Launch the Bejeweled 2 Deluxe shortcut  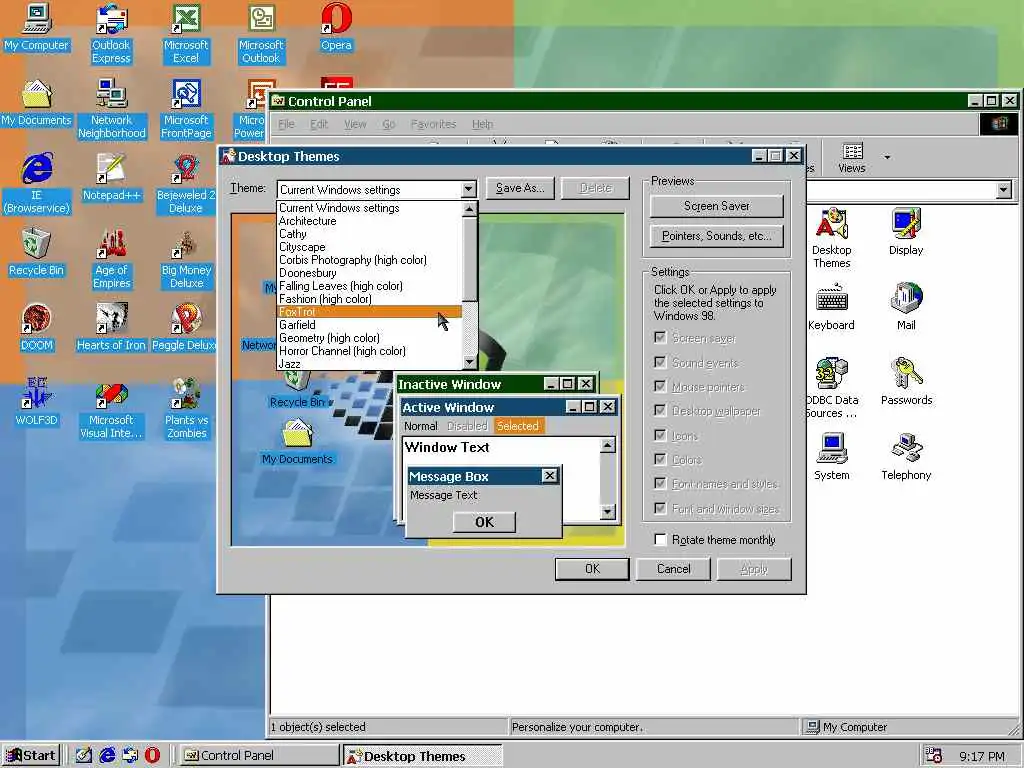(x=186, y=184)
